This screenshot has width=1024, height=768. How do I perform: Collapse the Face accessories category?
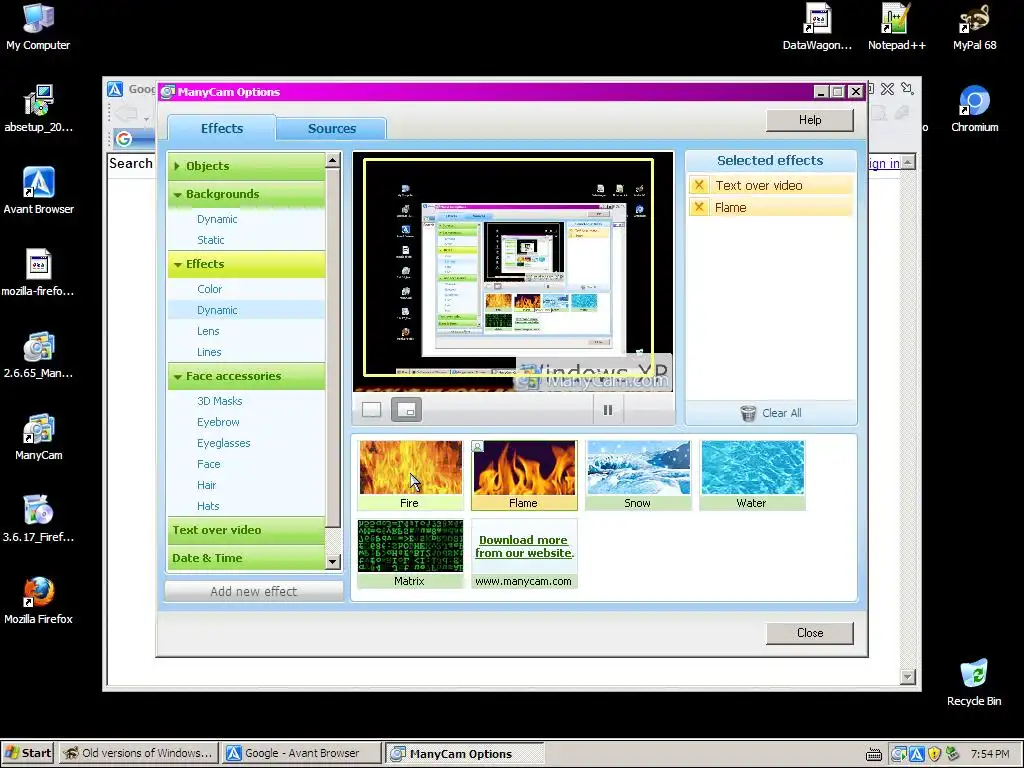click(246, 376)
